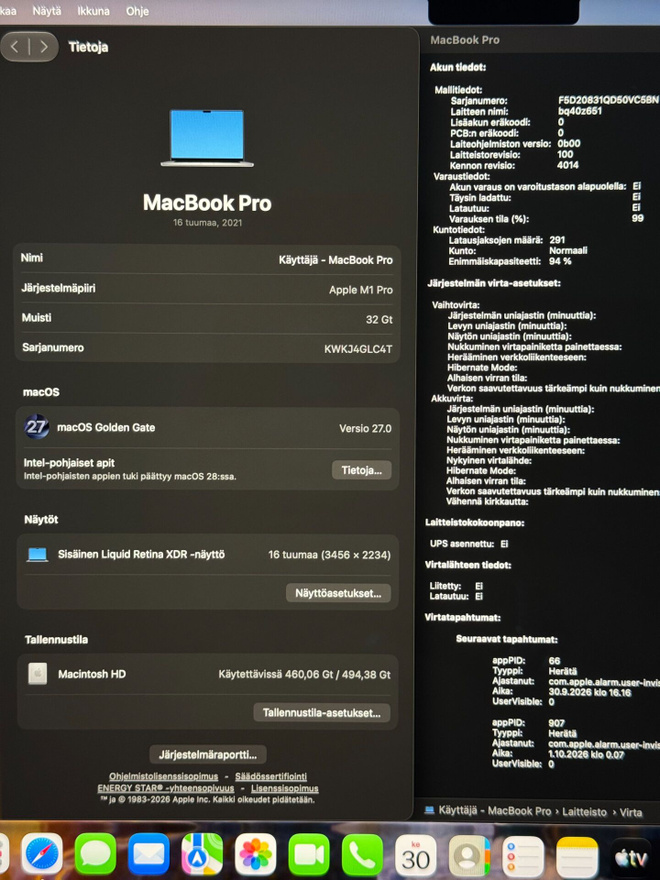This screenshot has height=880, width=660.
Task: Click Versio 27.0 text
Action: click(x=365, y=428)
